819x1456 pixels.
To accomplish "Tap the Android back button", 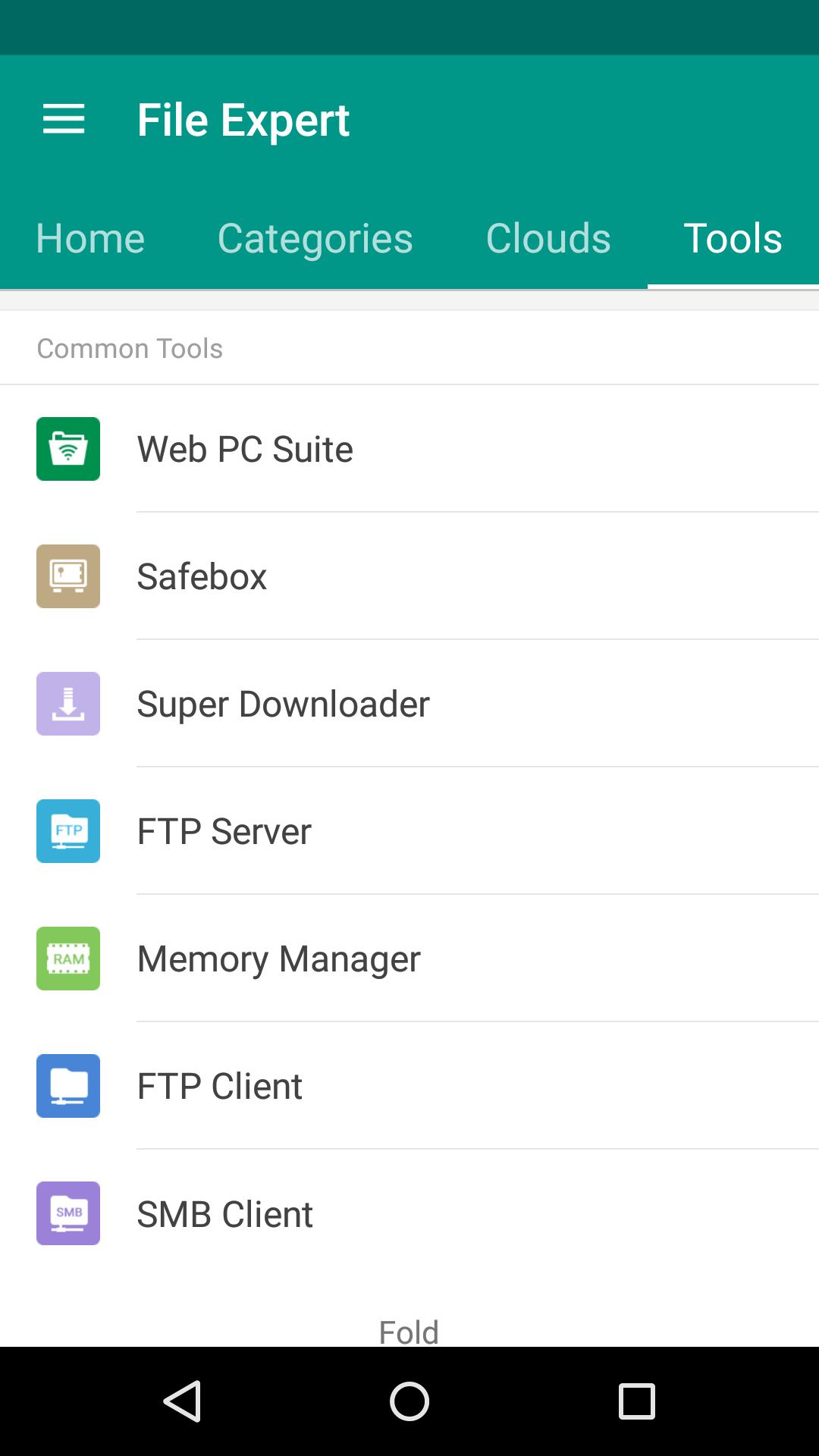I will coord(184,1400).
